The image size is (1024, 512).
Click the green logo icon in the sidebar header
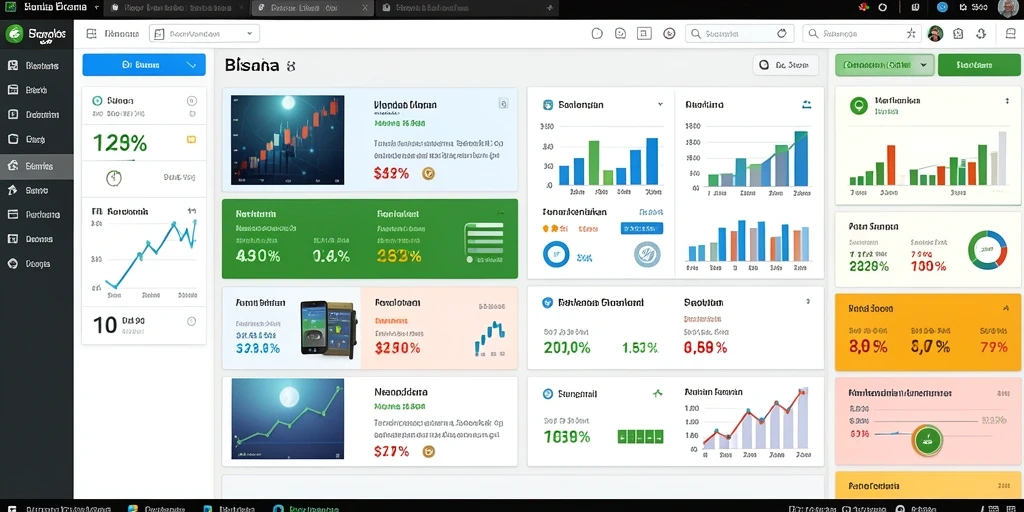[x=14, y=34]
